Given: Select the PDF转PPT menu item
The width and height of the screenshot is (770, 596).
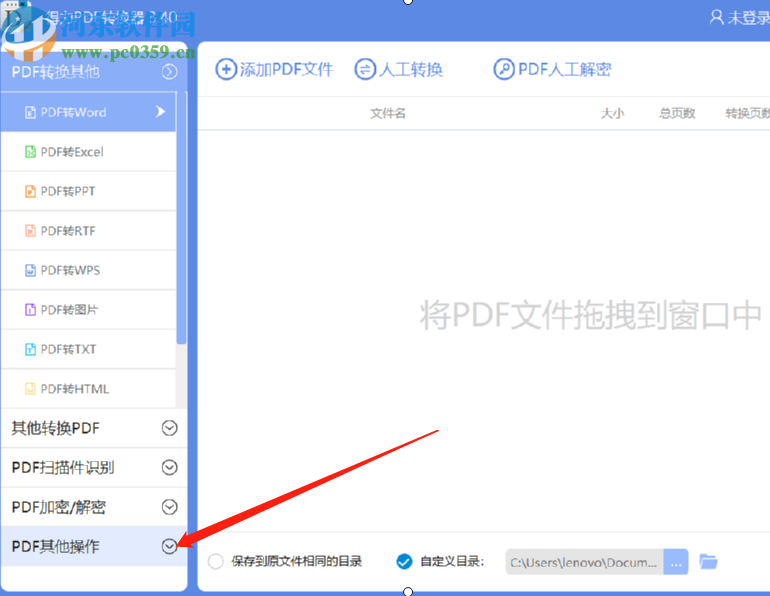Looking at the screenshot, I should [88, 191].
